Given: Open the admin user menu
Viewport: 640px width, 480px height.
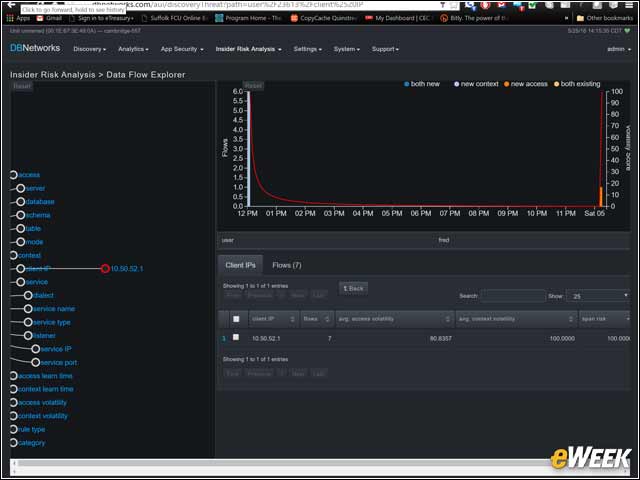Looking at the screenshot, I should [x=619, y=49].
